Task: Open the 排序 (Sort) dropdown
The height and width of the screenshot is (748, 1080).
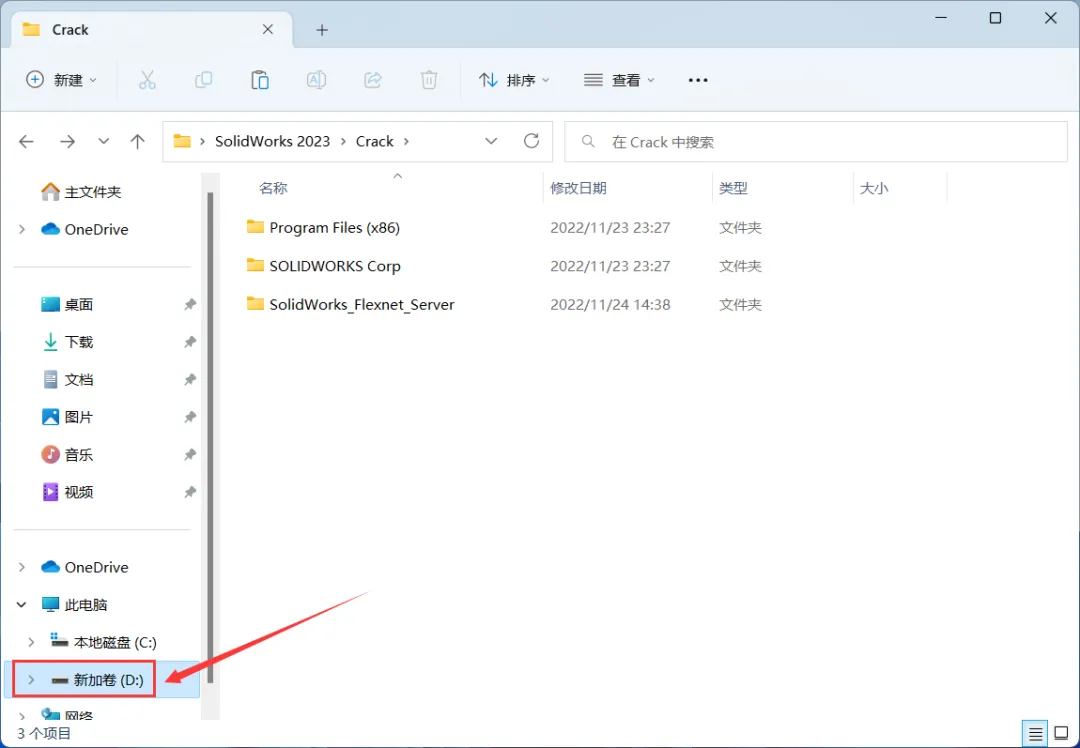Action: (x=514, y=80)
